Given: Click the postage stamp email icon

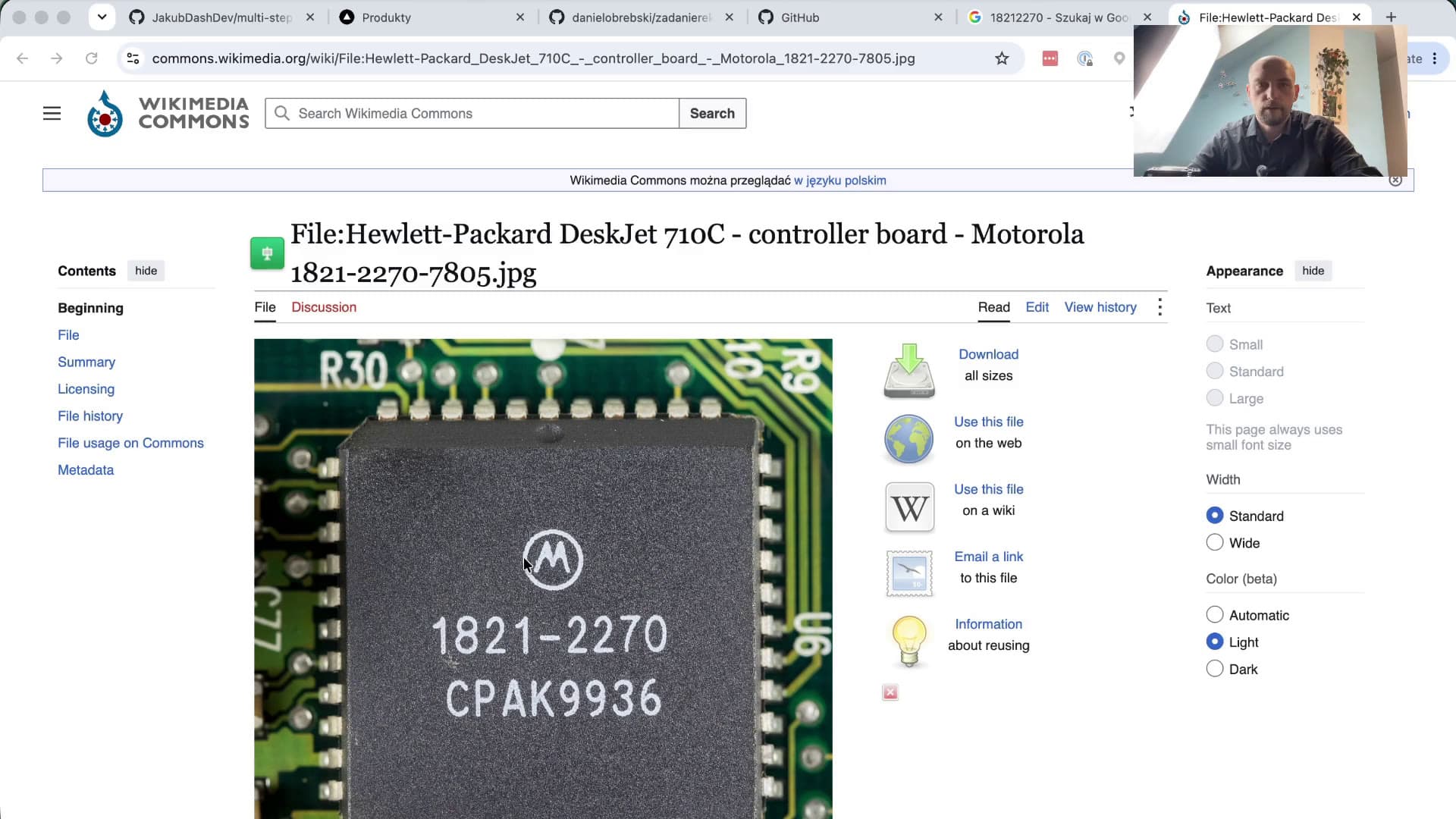Looking at the screenshot, I should click(x=909, y=574).
